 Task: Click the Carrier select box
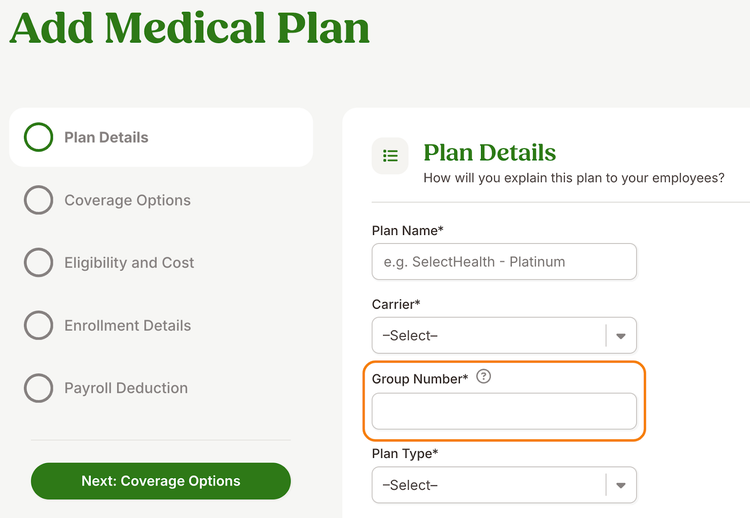pyautogui.click(x=489, y=336)
